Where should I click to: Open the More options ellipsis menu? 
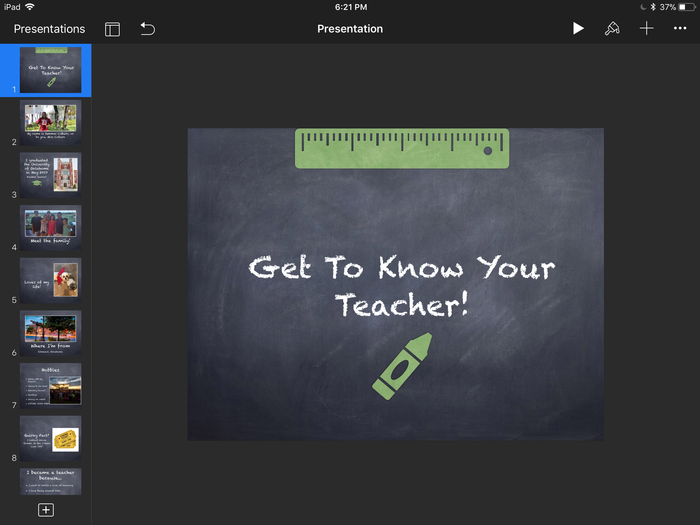coord(680,29)
